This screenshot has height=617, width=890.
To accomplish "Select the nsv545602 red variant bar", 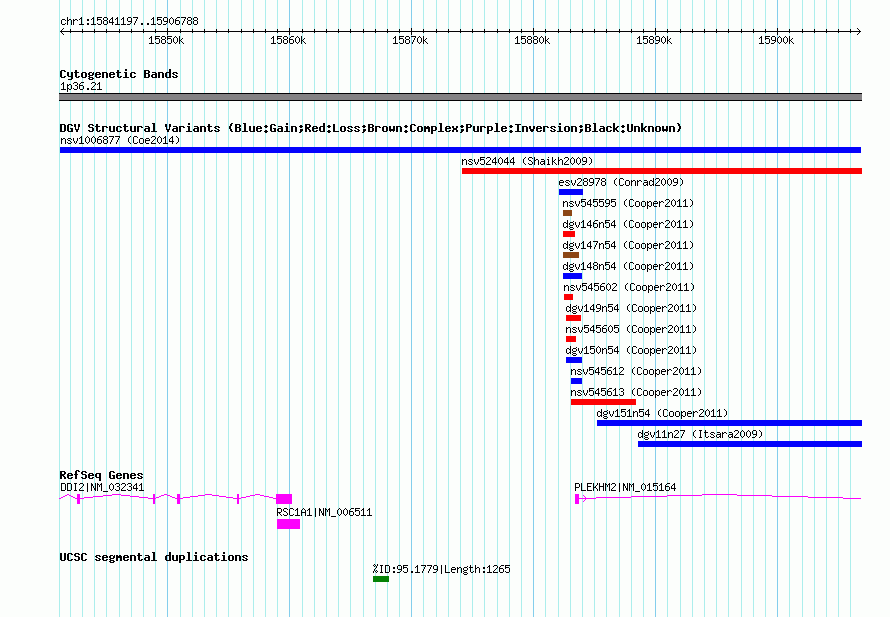I will tap(568, 297).
